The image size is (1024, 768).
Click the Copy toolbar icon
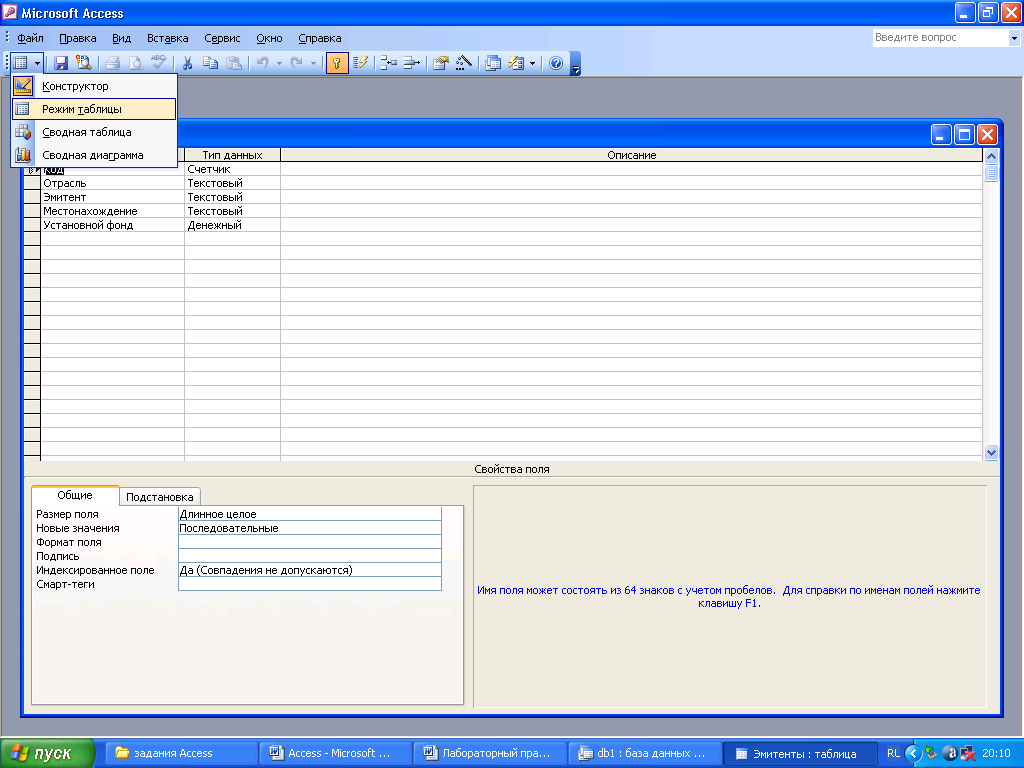pyautogui.click(x=210, y=63)
